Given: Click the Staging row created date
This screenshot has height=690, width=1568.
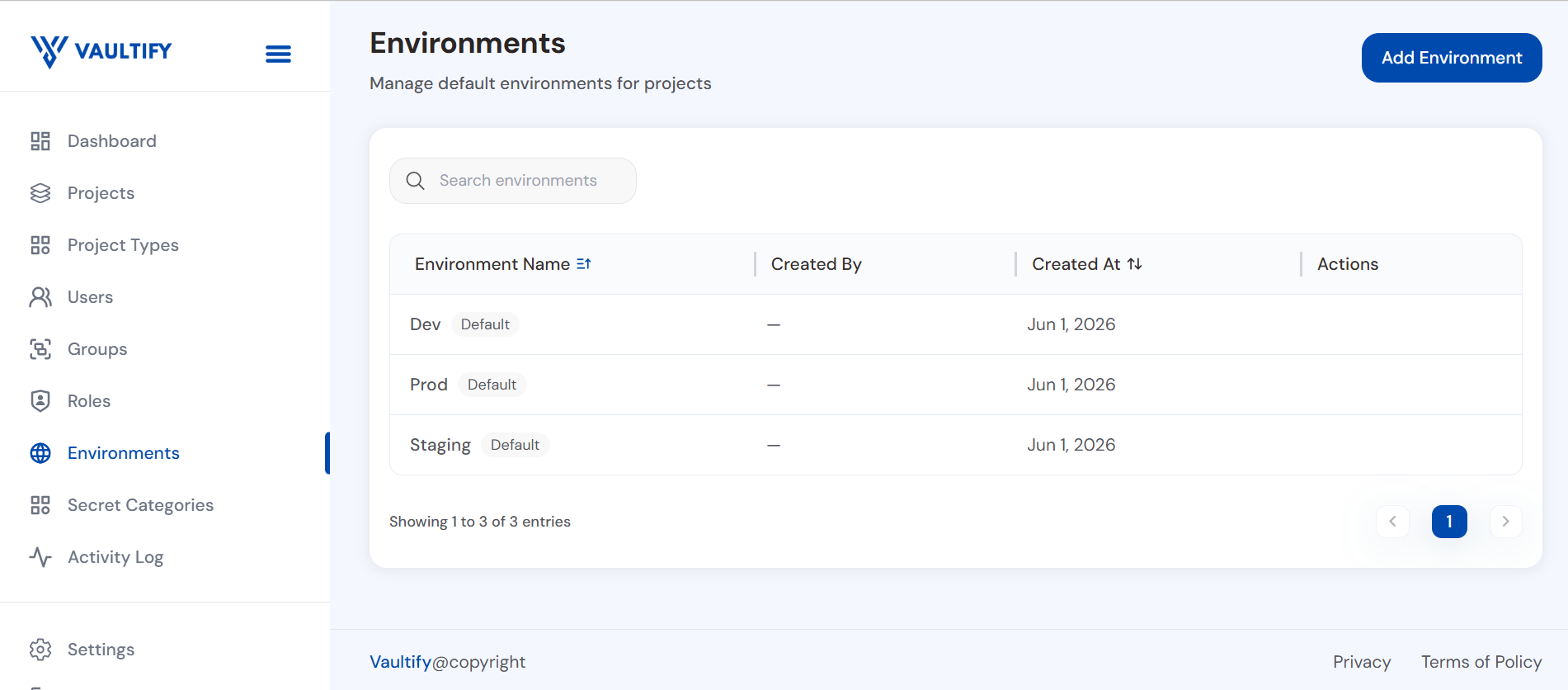Looking at the screenshot, I should pyautogui.click(x=1071, y=445).
